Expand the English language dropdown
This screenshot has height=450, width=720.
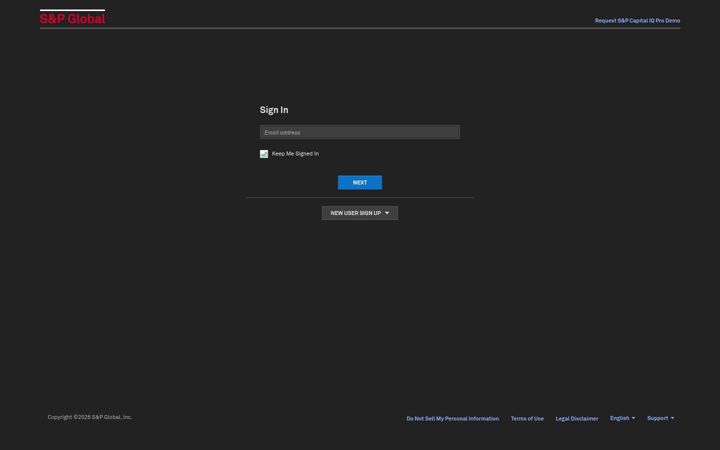pos(623,418)
